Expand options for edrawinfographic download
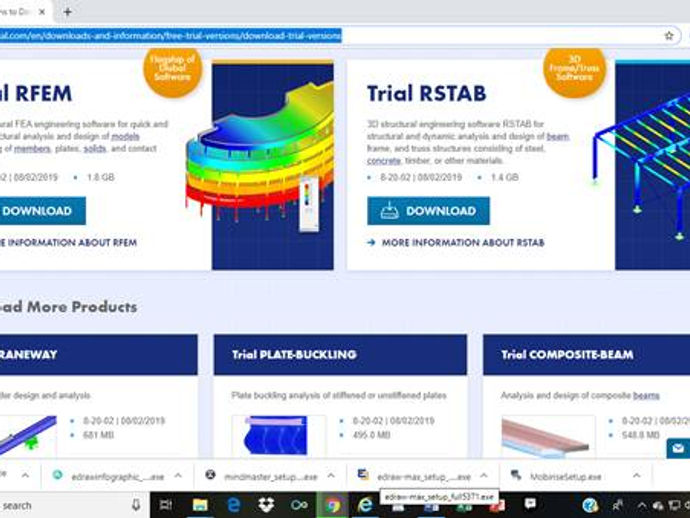The height and width of the screenshot is (518, 690). pyautogui.click(x=178, y=475)
